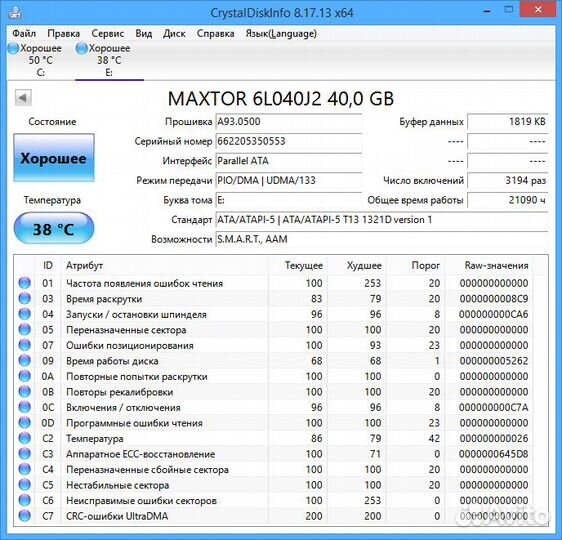Image resolution: width=562 pixels, height=540 pixels.
Task: Click the firmware field A93.0500
Action: tap(289, 122)
